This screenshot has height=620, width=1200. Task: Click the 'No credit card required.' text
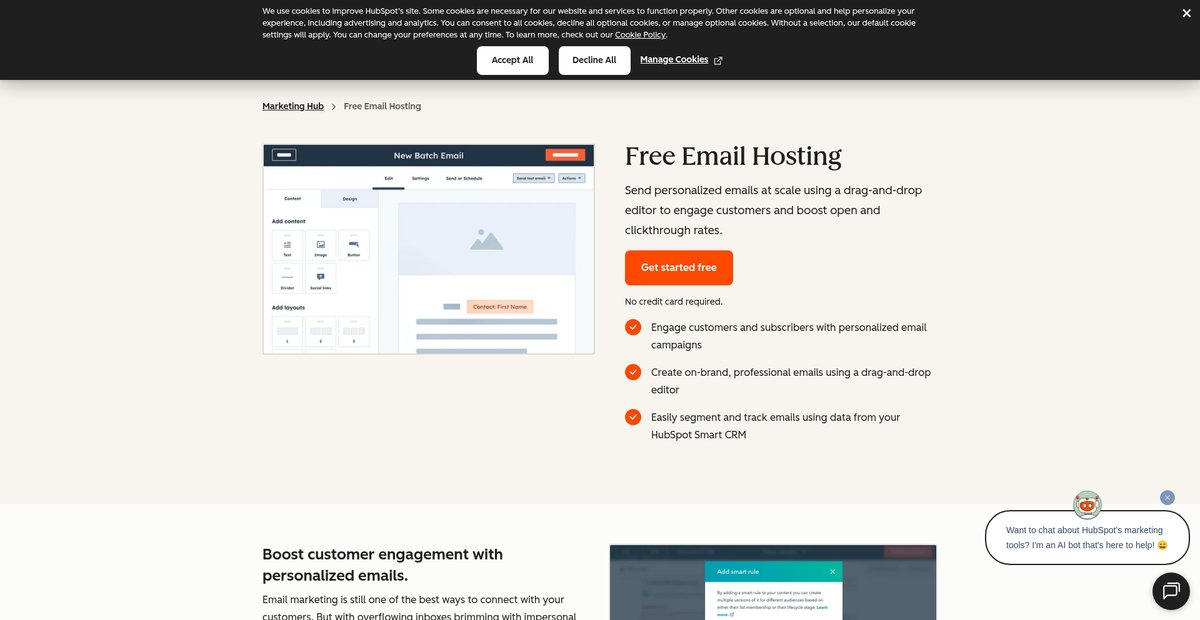674,301
